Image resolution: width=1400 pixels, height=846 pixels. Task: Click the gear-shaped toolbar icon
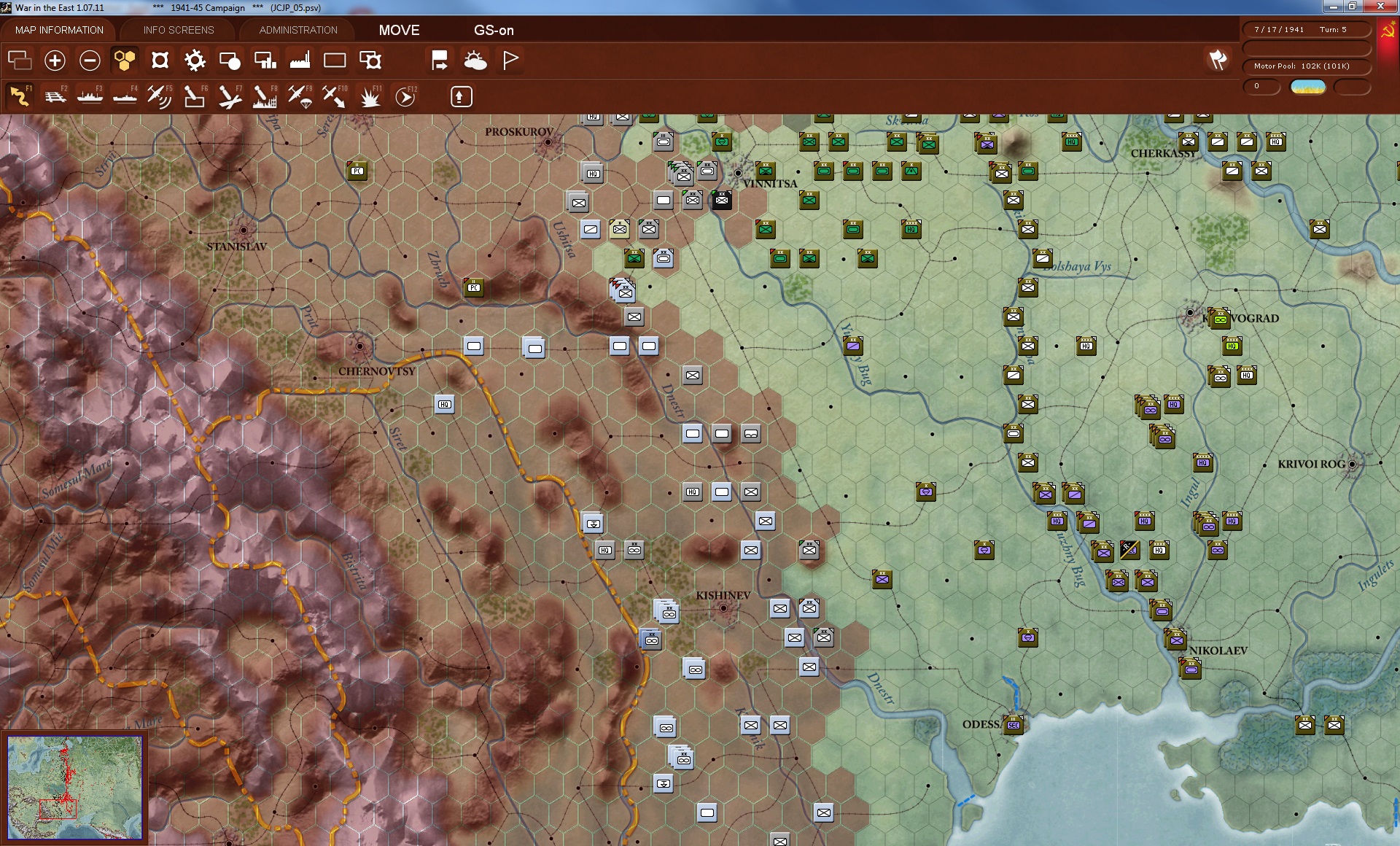click(x=195, y=61)
